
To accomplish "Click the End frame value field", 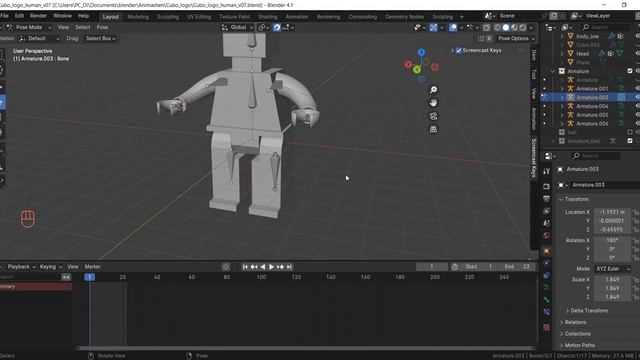I will click(x=518, y=267).
